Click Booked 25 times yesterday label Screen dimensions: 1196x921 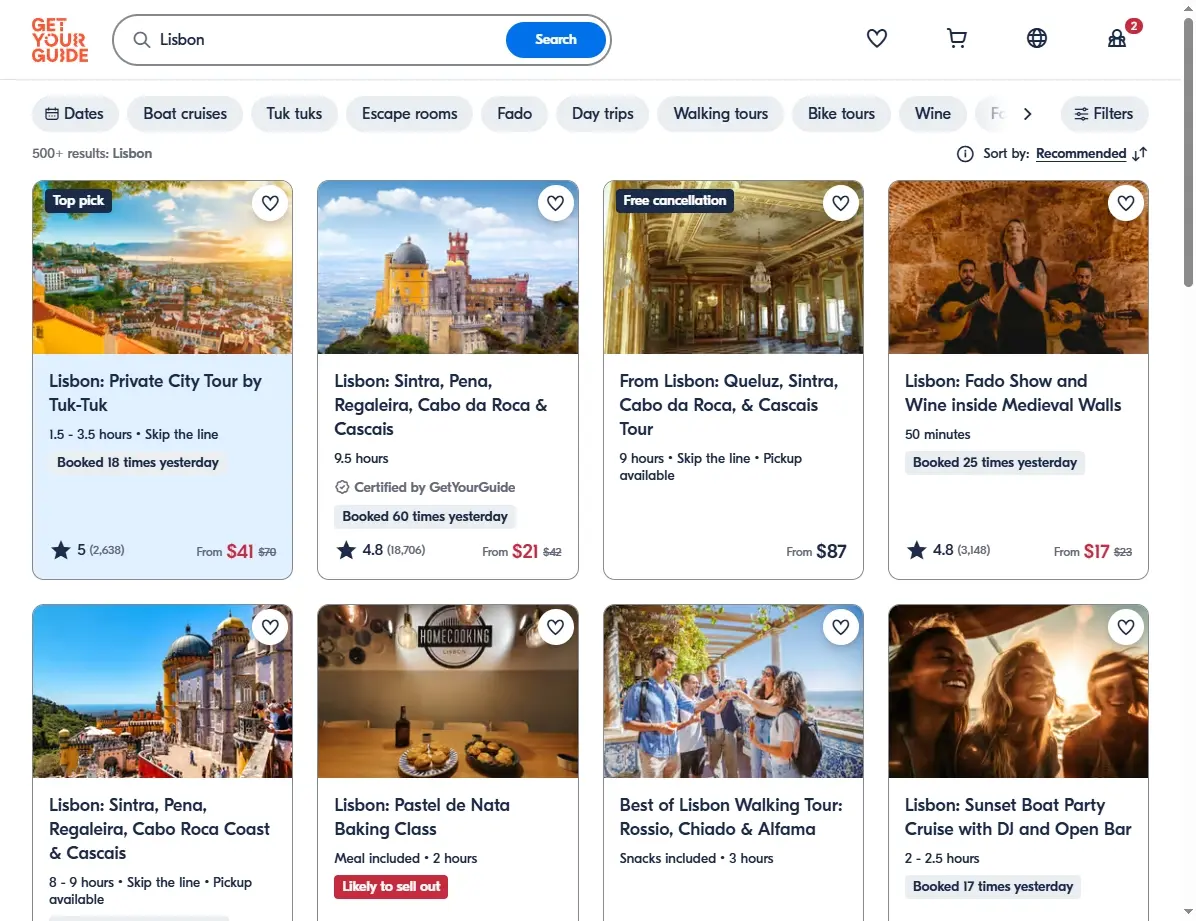pyautogui.click(x=995, y=462)
